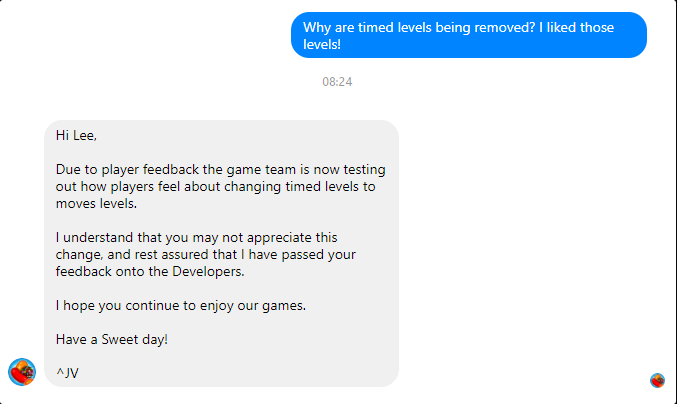This screenshot has width=677, height=404.
Task: Click the 'I understand that you may' line
Action: tap(196, 238)
